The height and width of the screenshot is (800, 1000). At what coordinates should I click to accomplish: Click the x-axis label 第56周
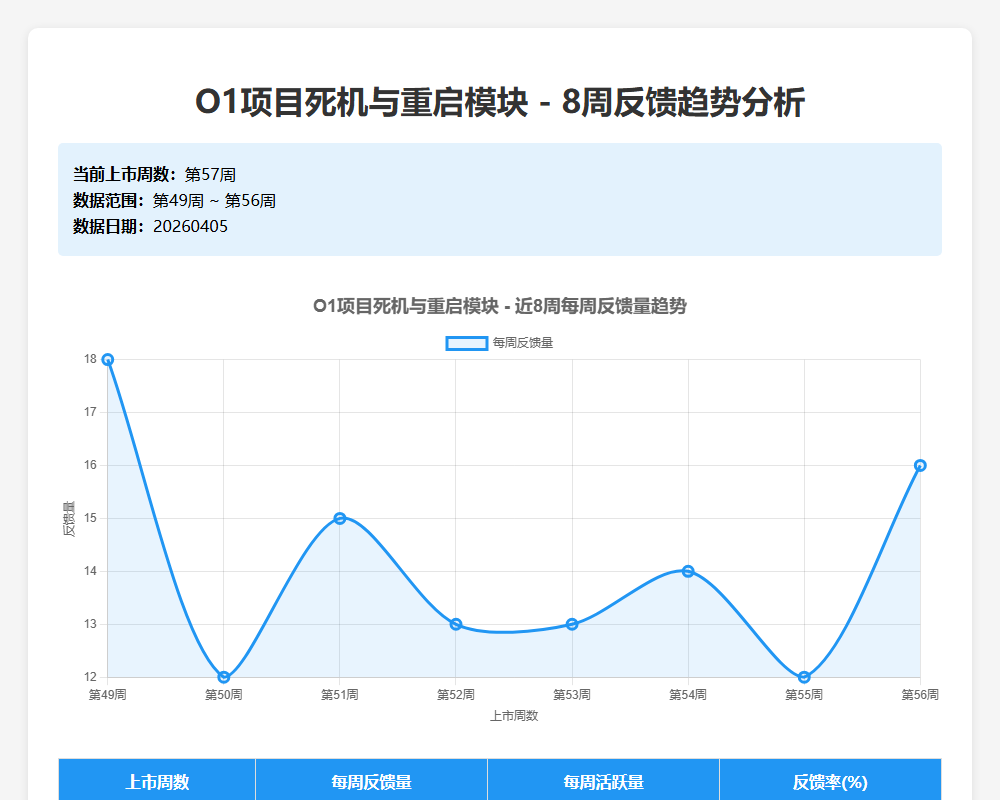[x=920, y=694]
